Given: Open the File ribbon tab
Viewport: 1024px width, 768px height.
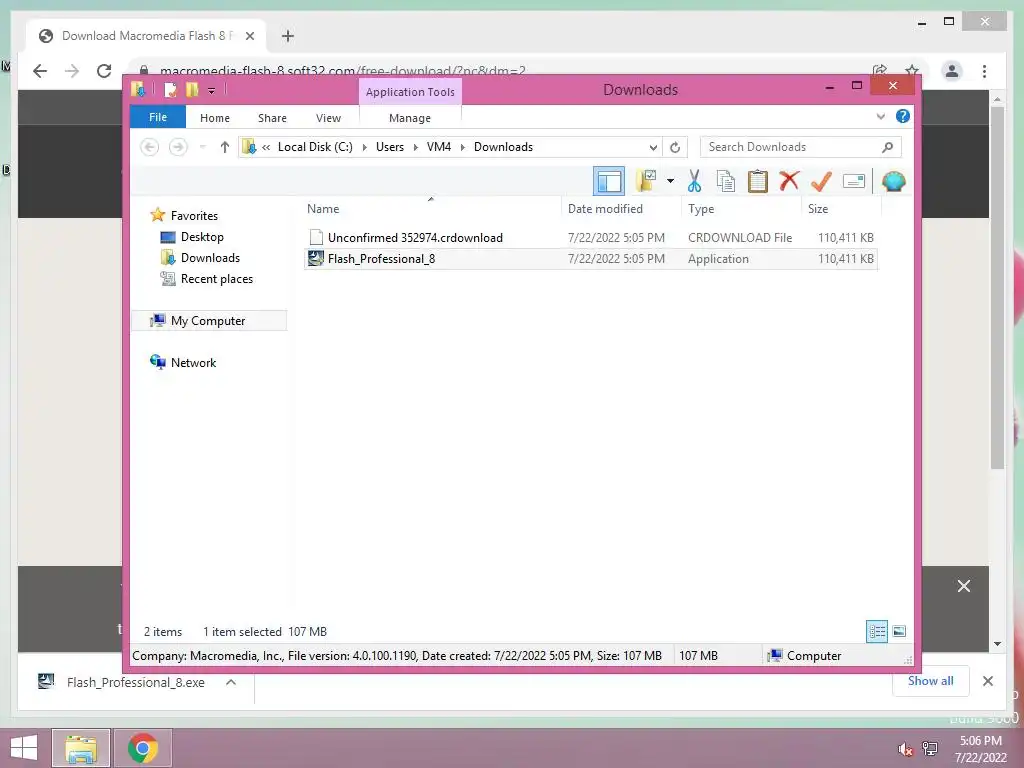Looking at the screenshot, I should tap(158, 117).
